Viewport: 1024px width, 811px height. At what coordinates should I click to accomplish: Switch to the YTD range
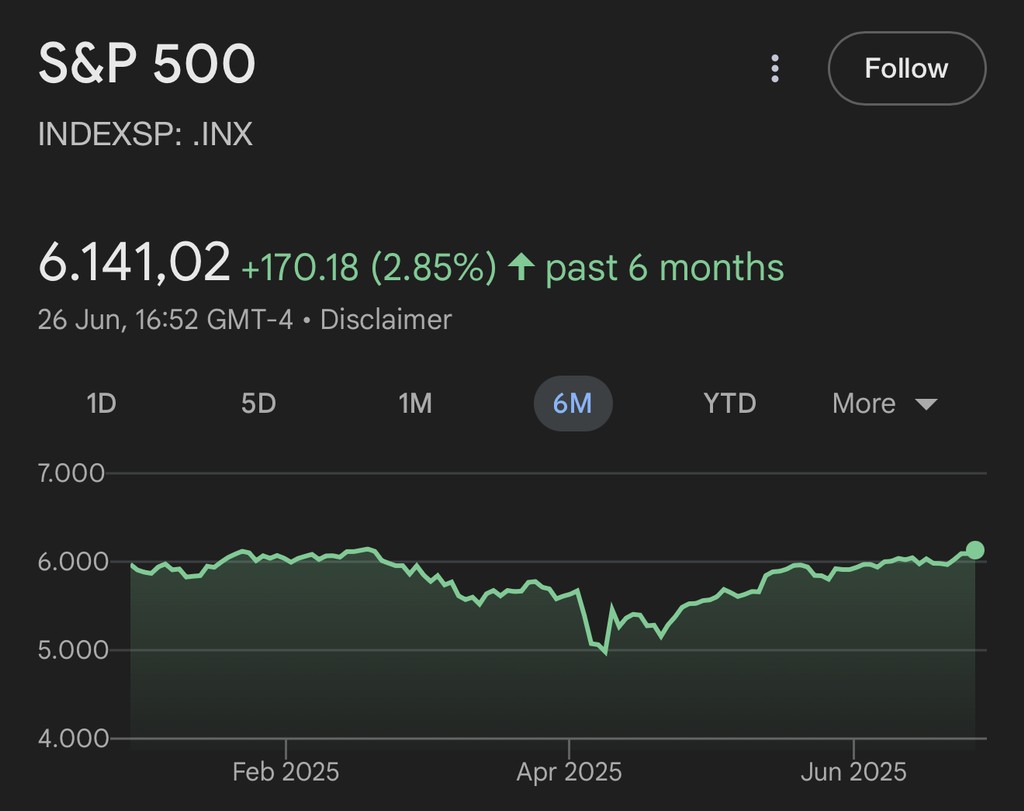point(729,404)
